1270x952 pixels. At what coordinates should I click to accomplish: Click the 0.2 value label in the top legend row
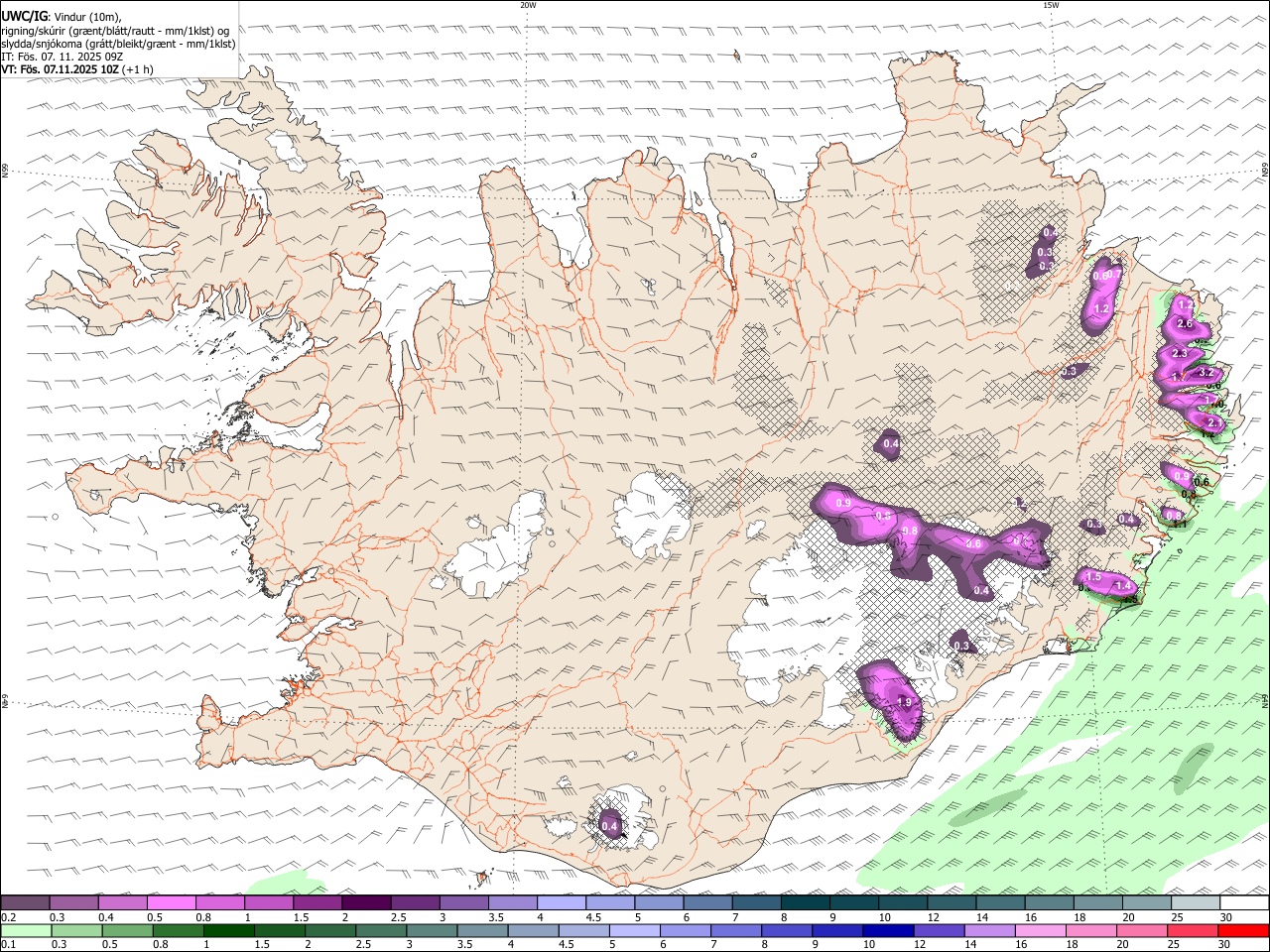point(8,917)
